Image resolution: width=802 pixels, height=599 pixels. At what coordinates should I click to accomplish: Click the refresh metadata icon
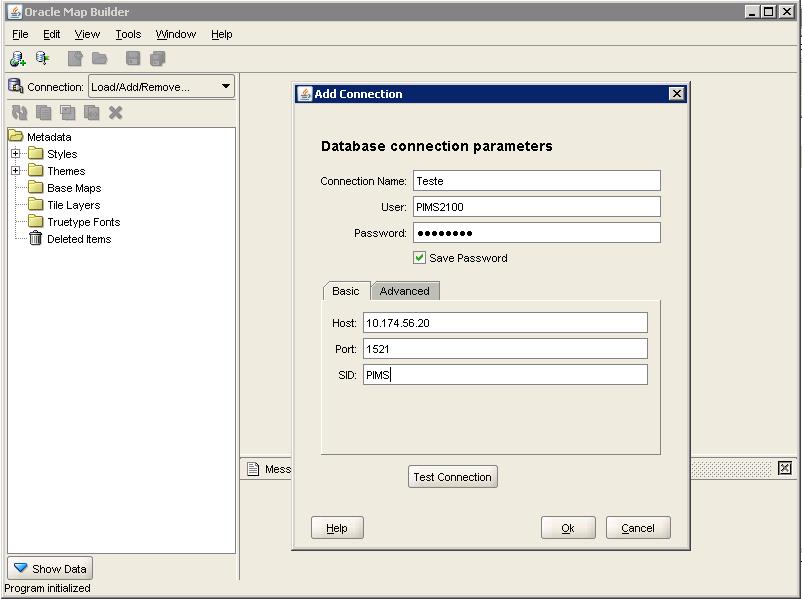click(x=19, y=113)
